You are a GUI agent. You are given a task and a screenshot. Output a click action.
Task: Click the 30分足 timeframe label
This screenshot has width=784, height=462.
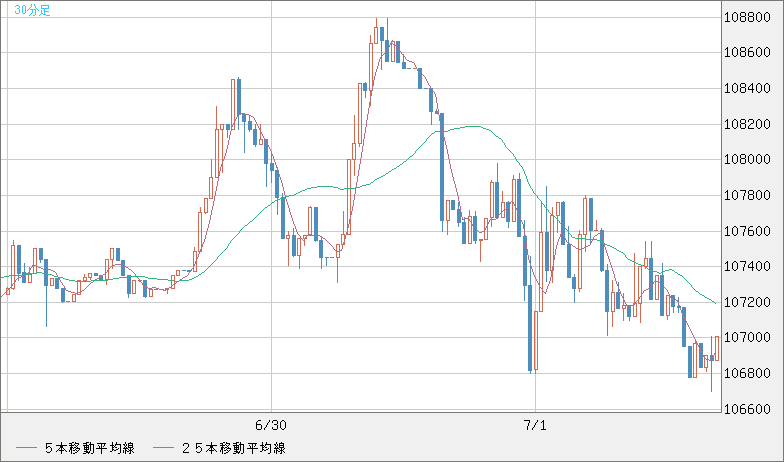pyautogui.click(x=32, y=10)
